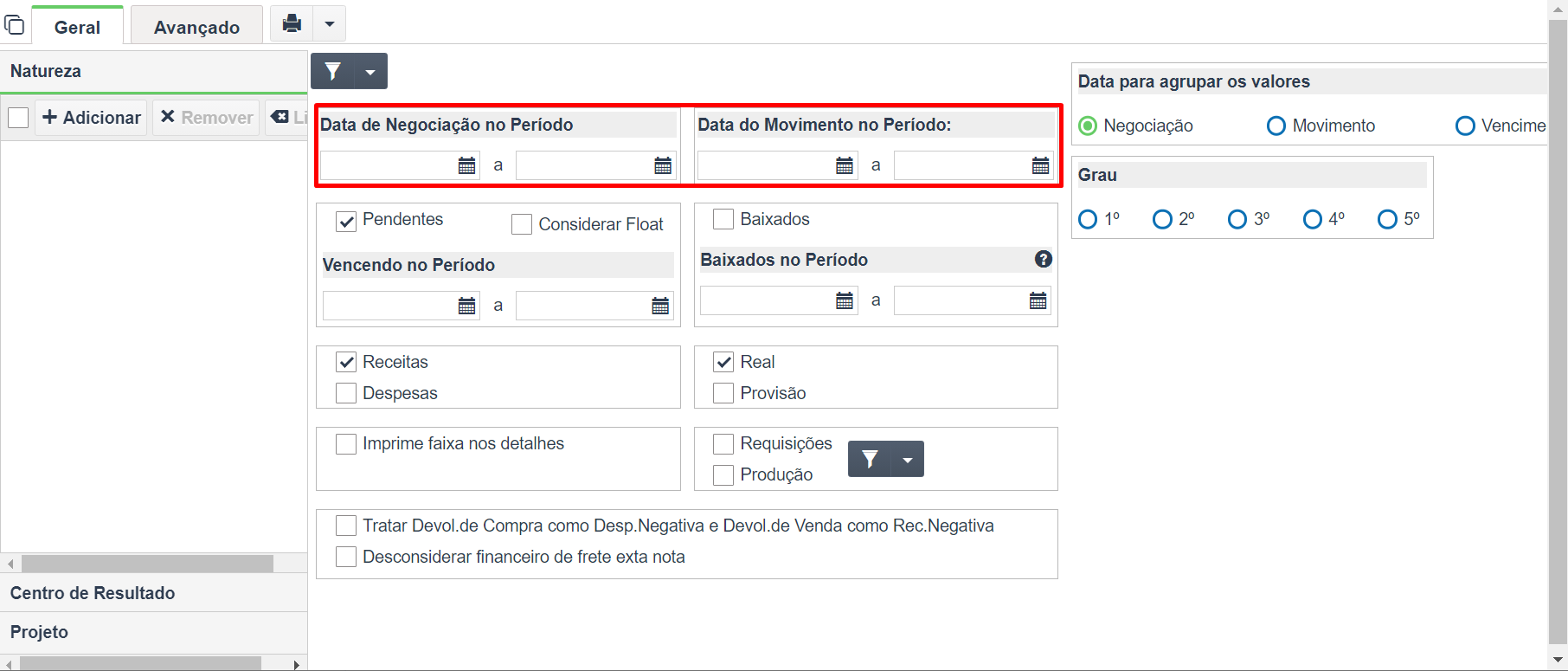Image resolution: width=1568 pixels, height=671 pixels.
Task: Switch to the Avançado tab
Action: [x=196, y=27]
